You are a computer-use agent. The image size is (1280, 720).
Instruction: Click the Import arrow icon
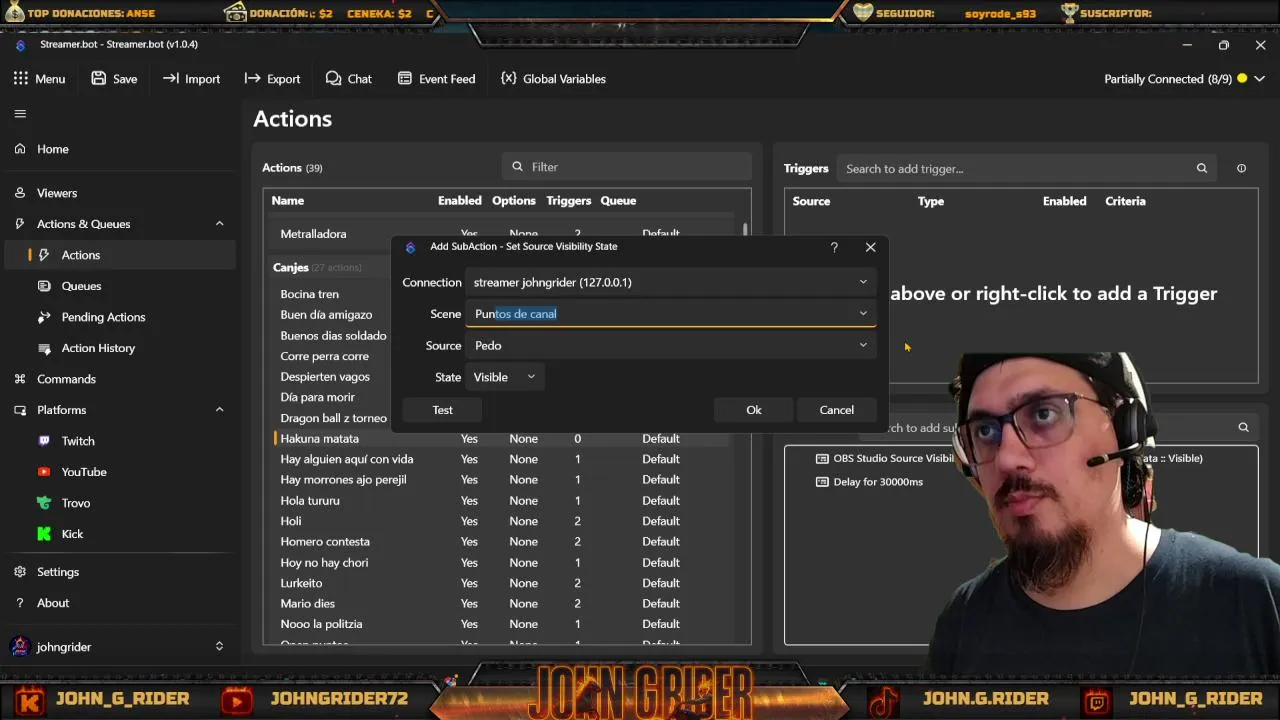[x=171, y=78]
